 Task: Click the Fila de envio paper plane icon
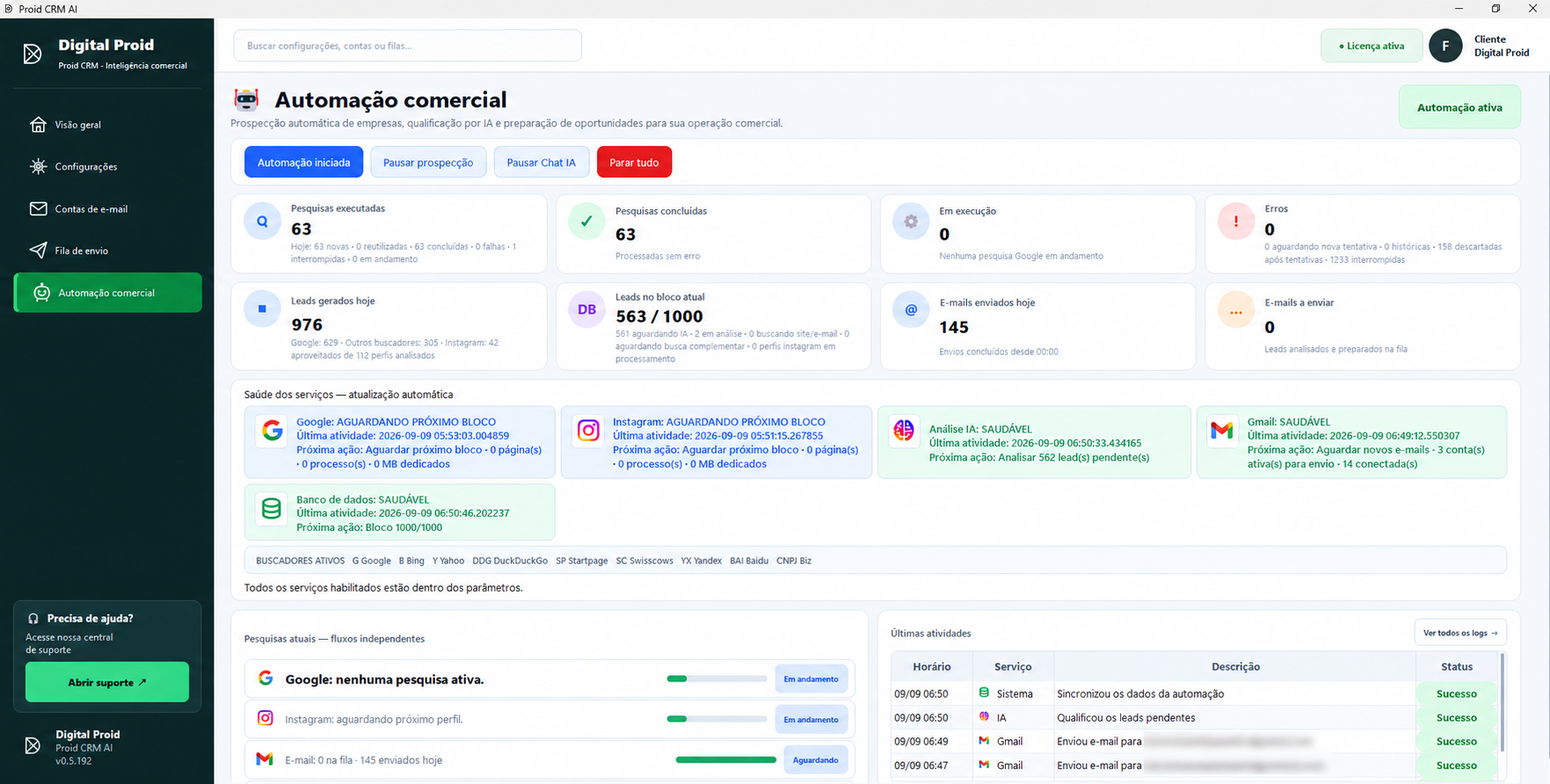pos(38,250)
